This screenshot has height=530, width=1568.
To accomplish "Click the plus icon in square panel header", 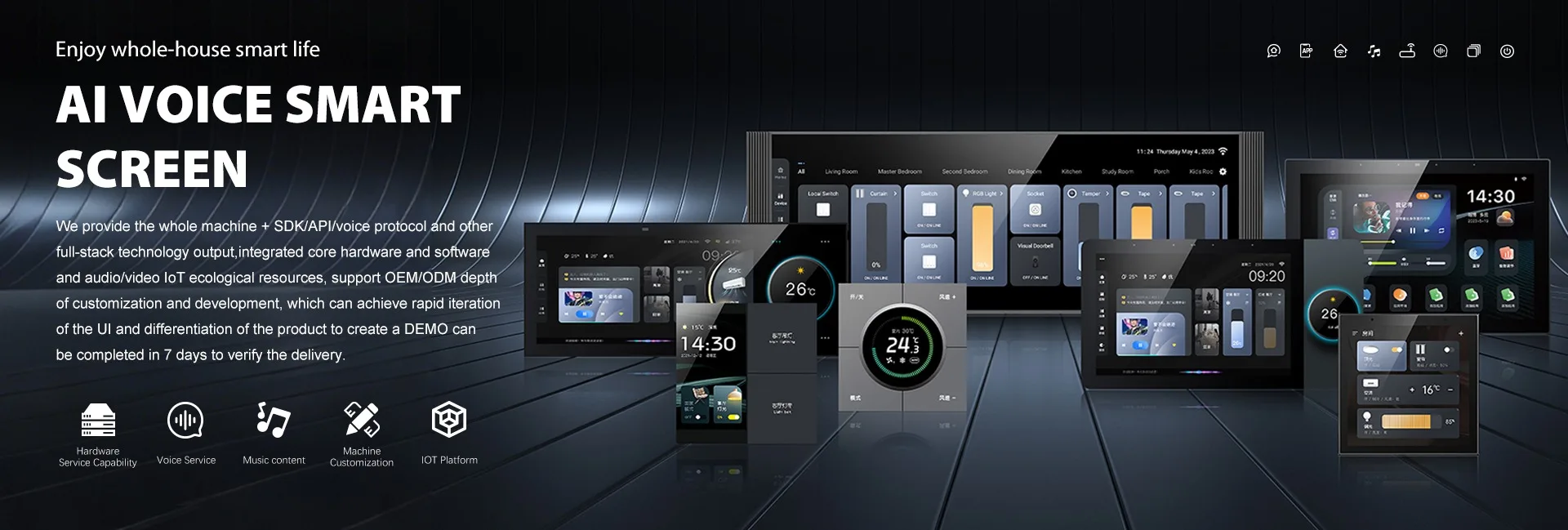I will point(1461,333).
